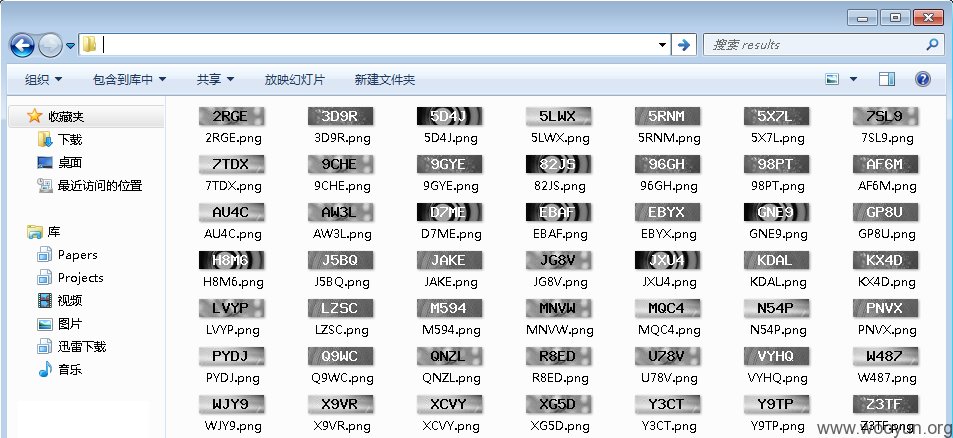Screen dimensions: 953x438
Task: Click in the 搜索 results search field
Action: [x=814, y=44]
